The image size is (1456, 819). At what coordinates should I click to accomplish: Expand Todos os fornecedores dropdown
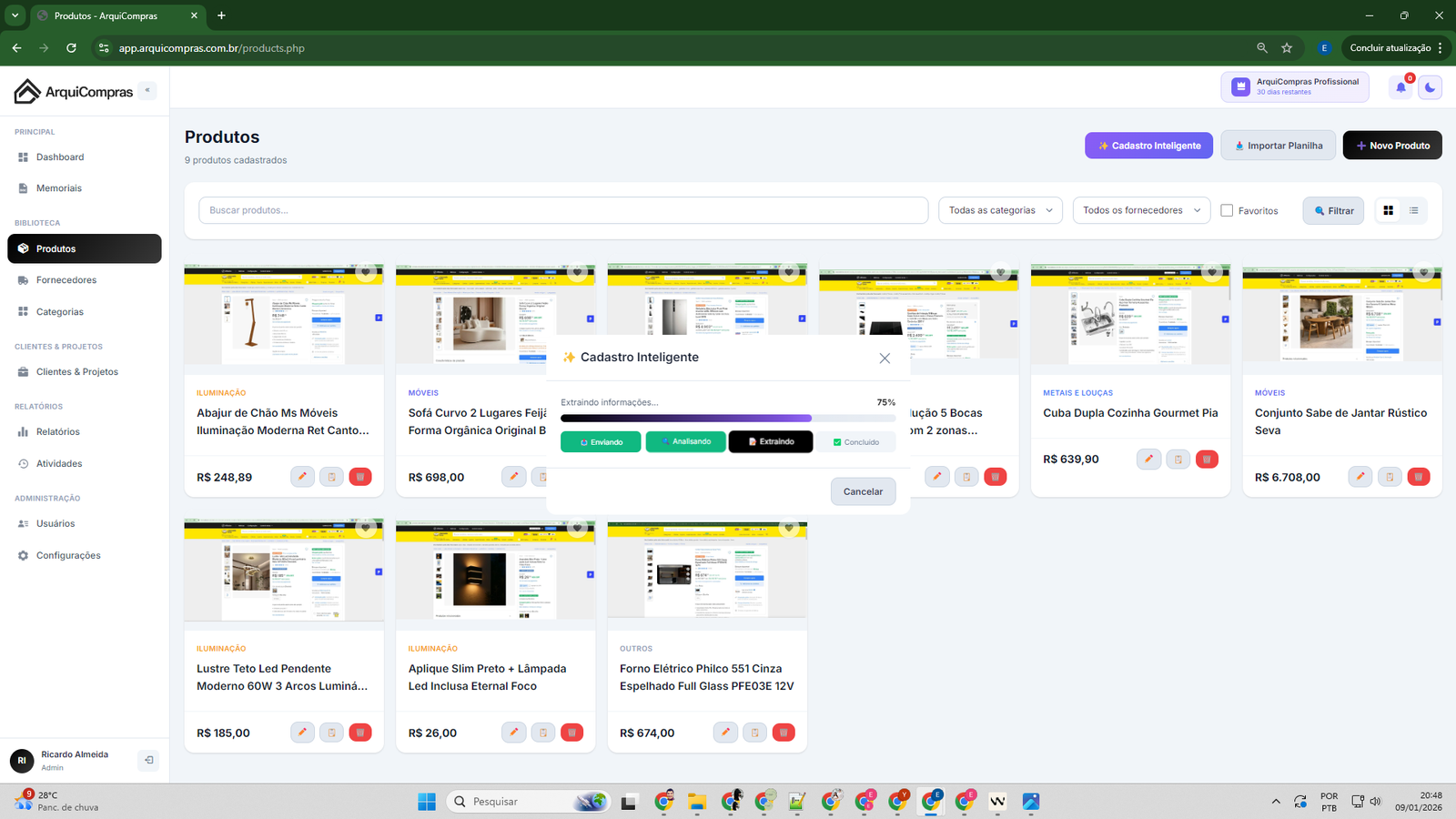pos(1141,210)
